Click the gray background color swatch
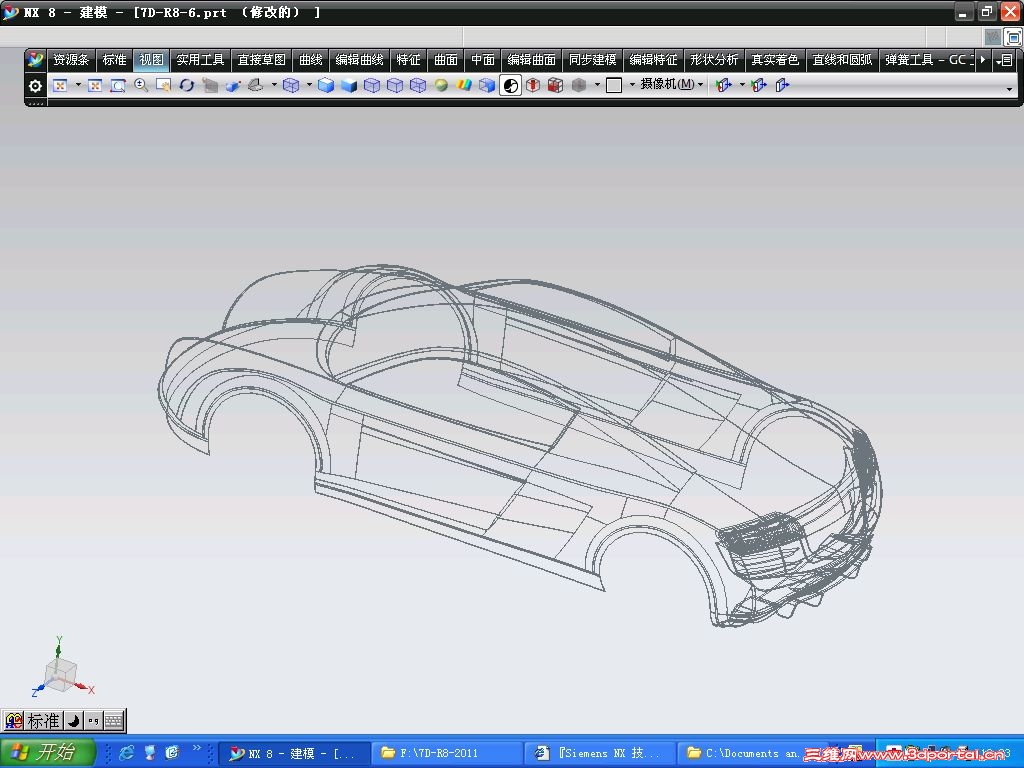The height and width of the screenshot is (768, 1024). pyautogui.click(x=614, y=85)
